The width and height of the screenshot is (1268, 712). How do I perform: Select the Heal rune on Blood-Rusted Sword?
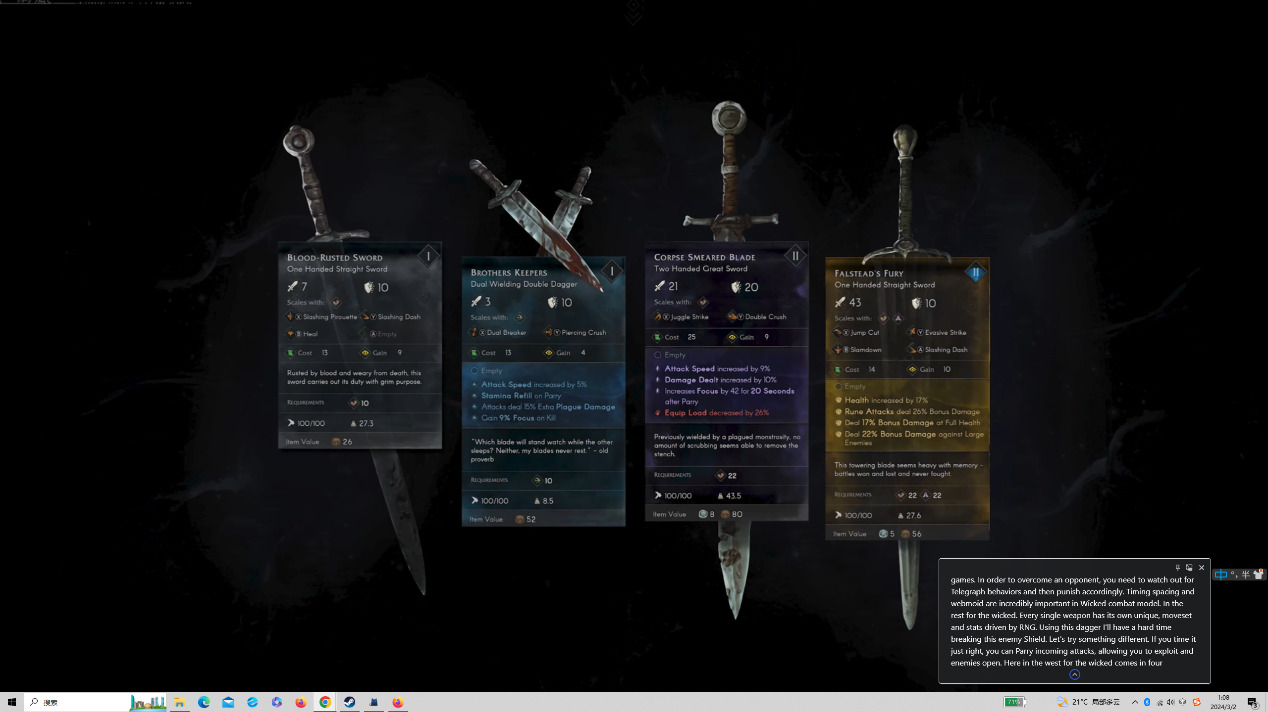291,334
